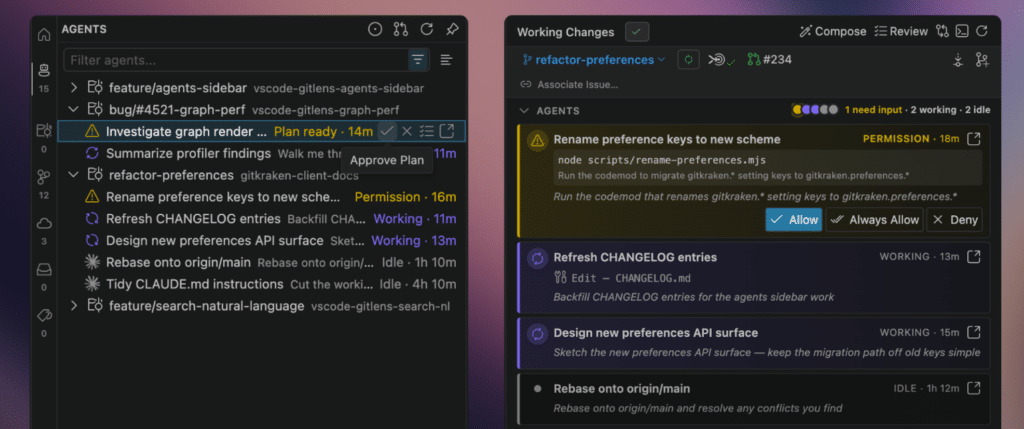
Task: Open the refactor-preferences branch dropdown
Action: (x=594, y=60)
